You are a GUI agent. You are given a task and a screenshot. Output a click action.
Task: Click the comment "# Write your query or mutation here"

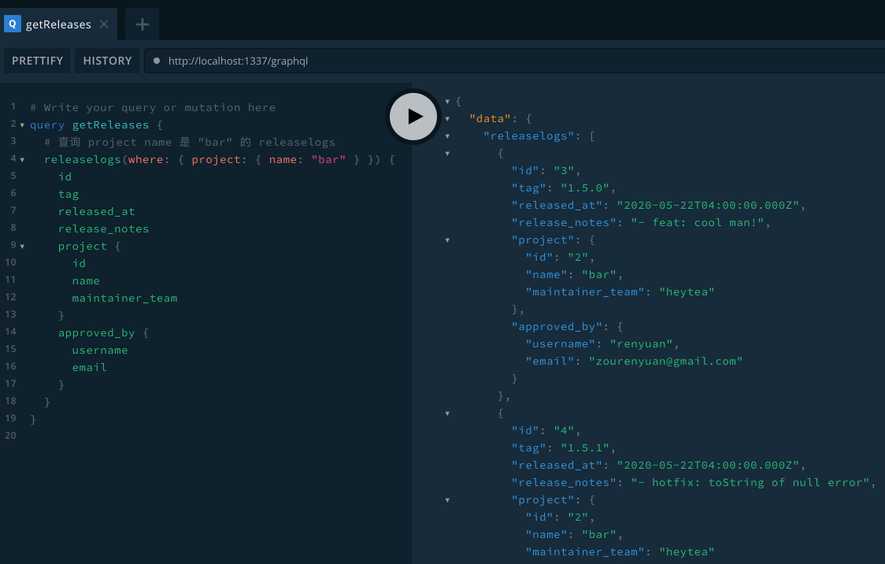pos(153,107)
